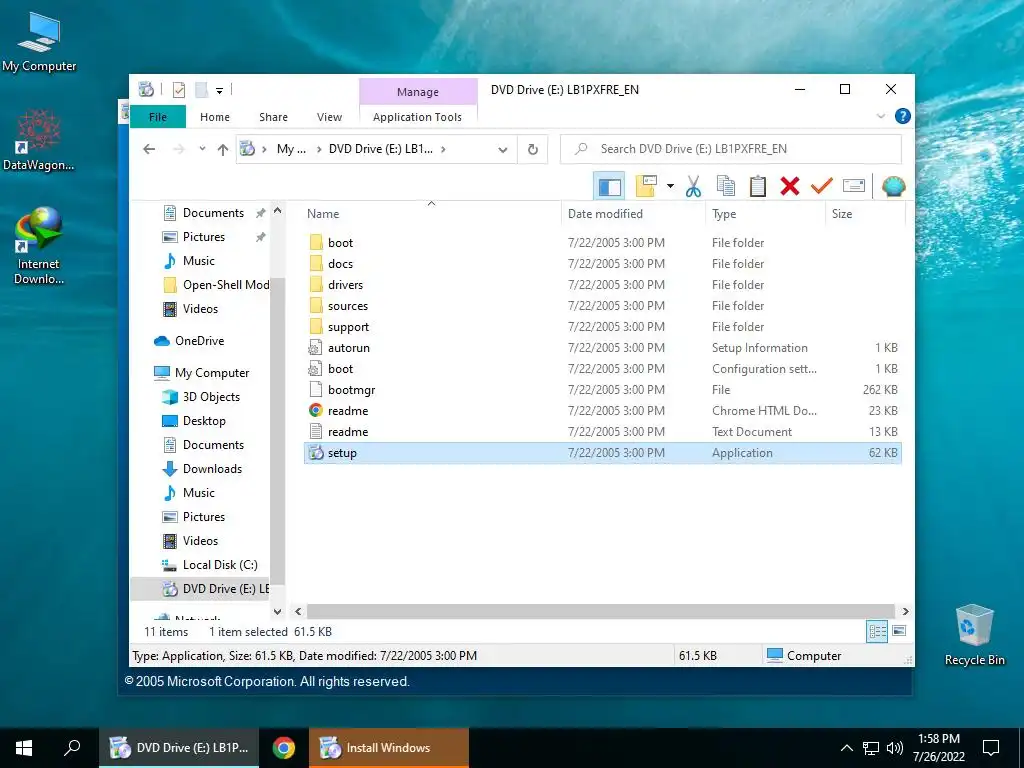Open the Application Tools tab
Viewport: 1024px width, 768px height.
pyautogui.click(x=417, y=117)
